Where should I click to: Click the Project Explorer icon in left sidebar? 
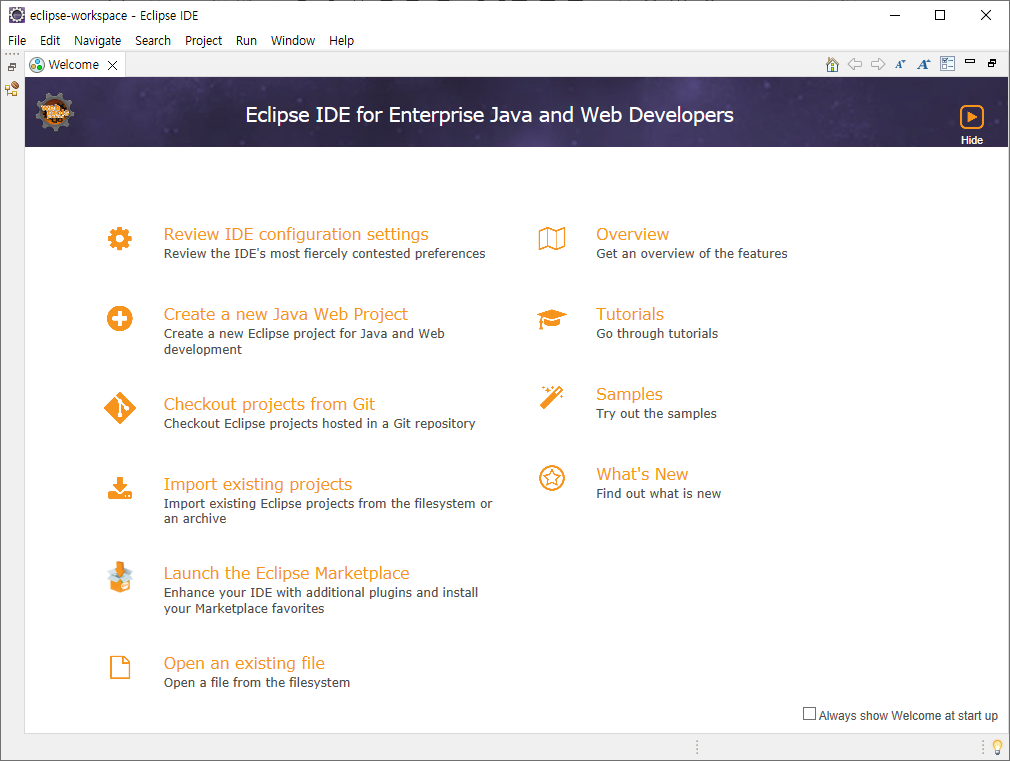(x=12, y=89)
